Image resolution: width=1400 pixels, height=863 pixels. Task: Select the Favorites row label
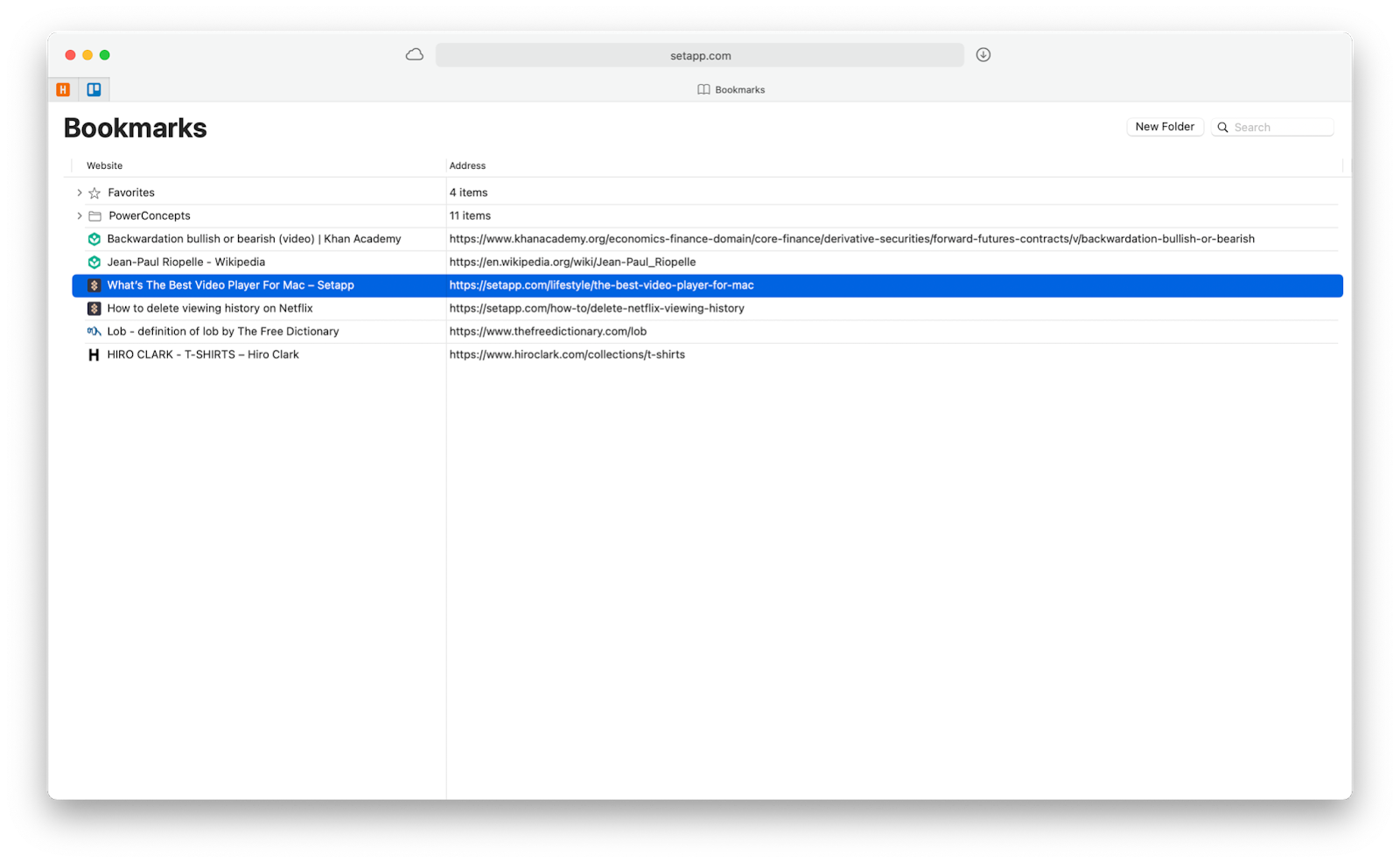click(x=131, y=193)
